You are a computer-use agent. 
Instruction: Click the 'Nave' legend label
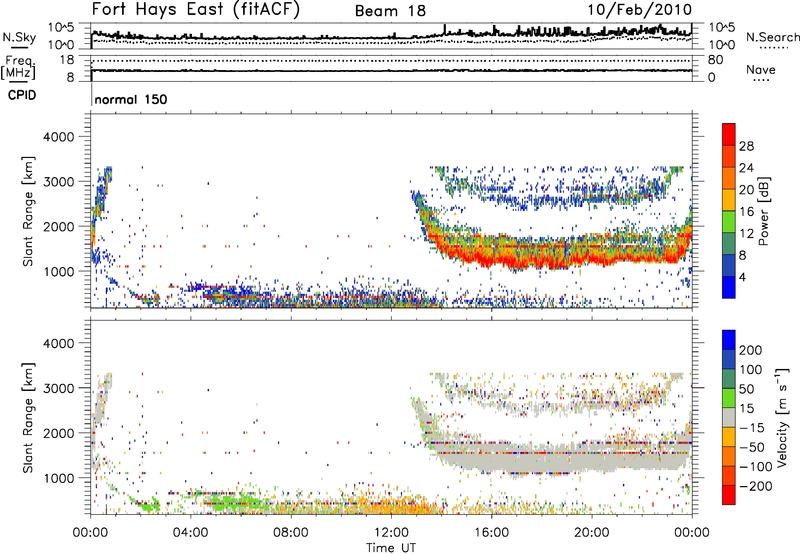tap(761, 69)
